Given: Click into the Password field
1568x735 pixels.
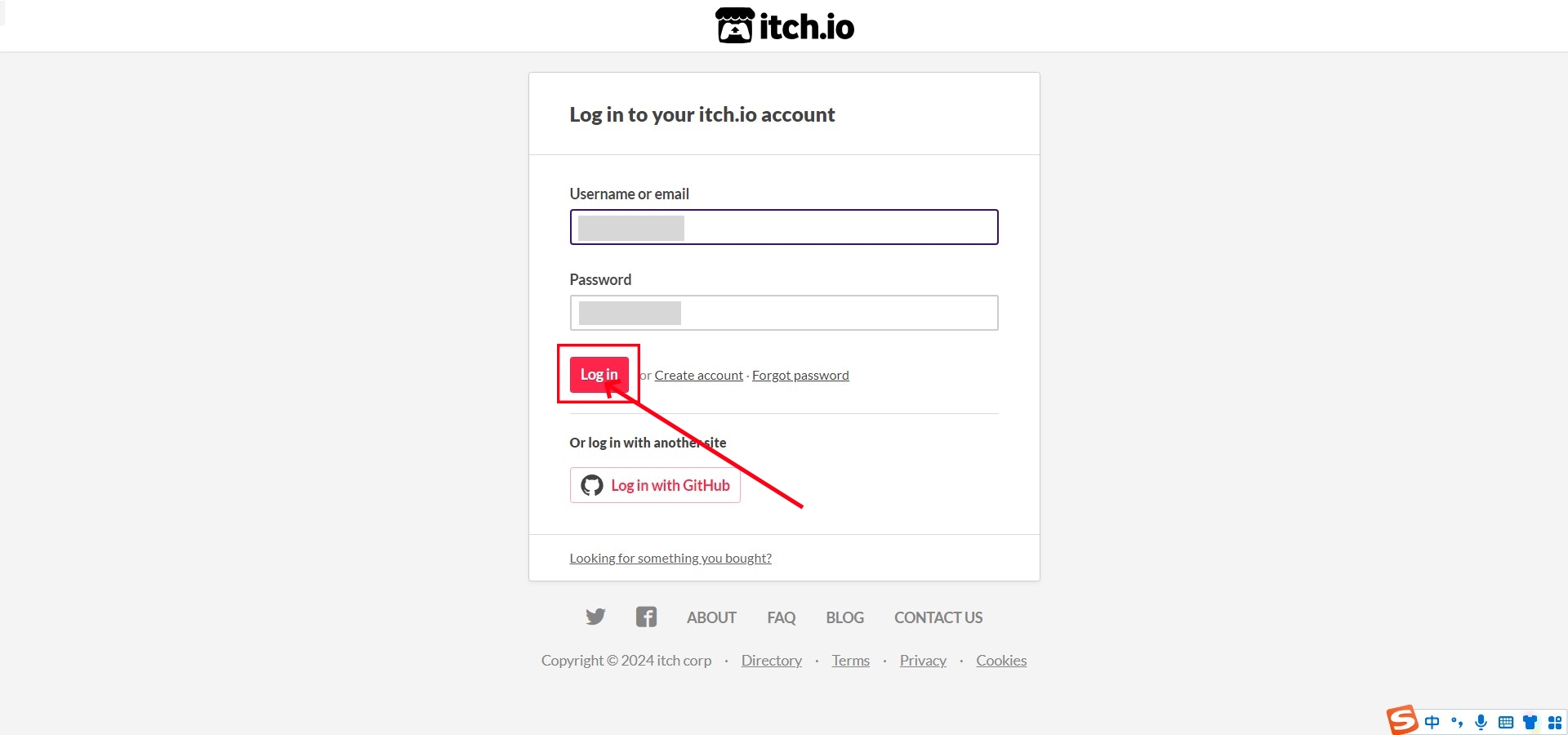Looking at the screenshot, I should coord(784,313).
